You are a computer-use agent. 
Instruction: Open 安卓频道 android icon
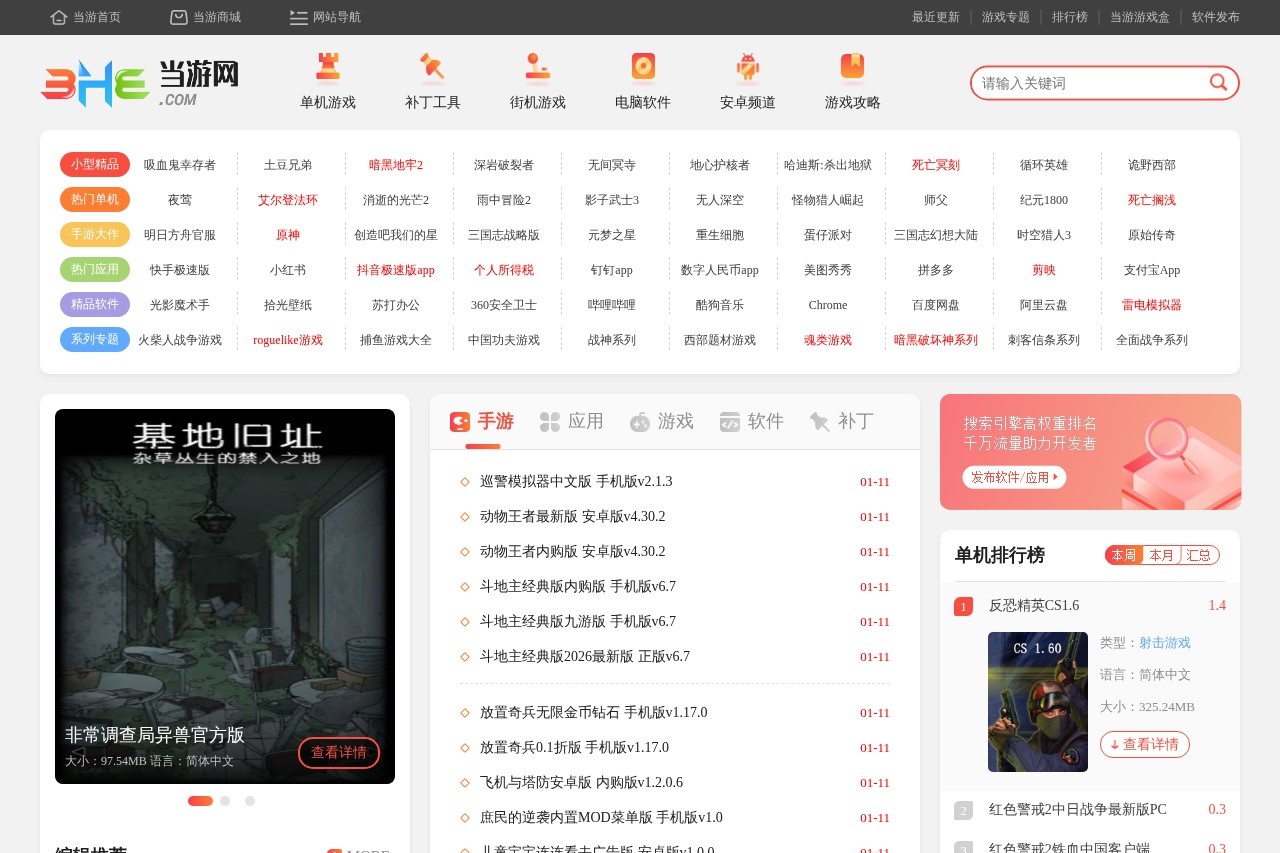748,66
